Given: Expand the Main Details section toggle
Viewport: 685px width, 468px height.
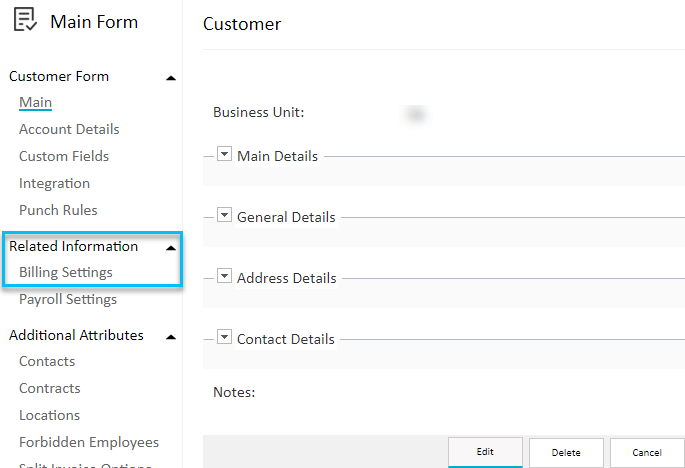Looking at the screenshot, I should tap(224, 154).
